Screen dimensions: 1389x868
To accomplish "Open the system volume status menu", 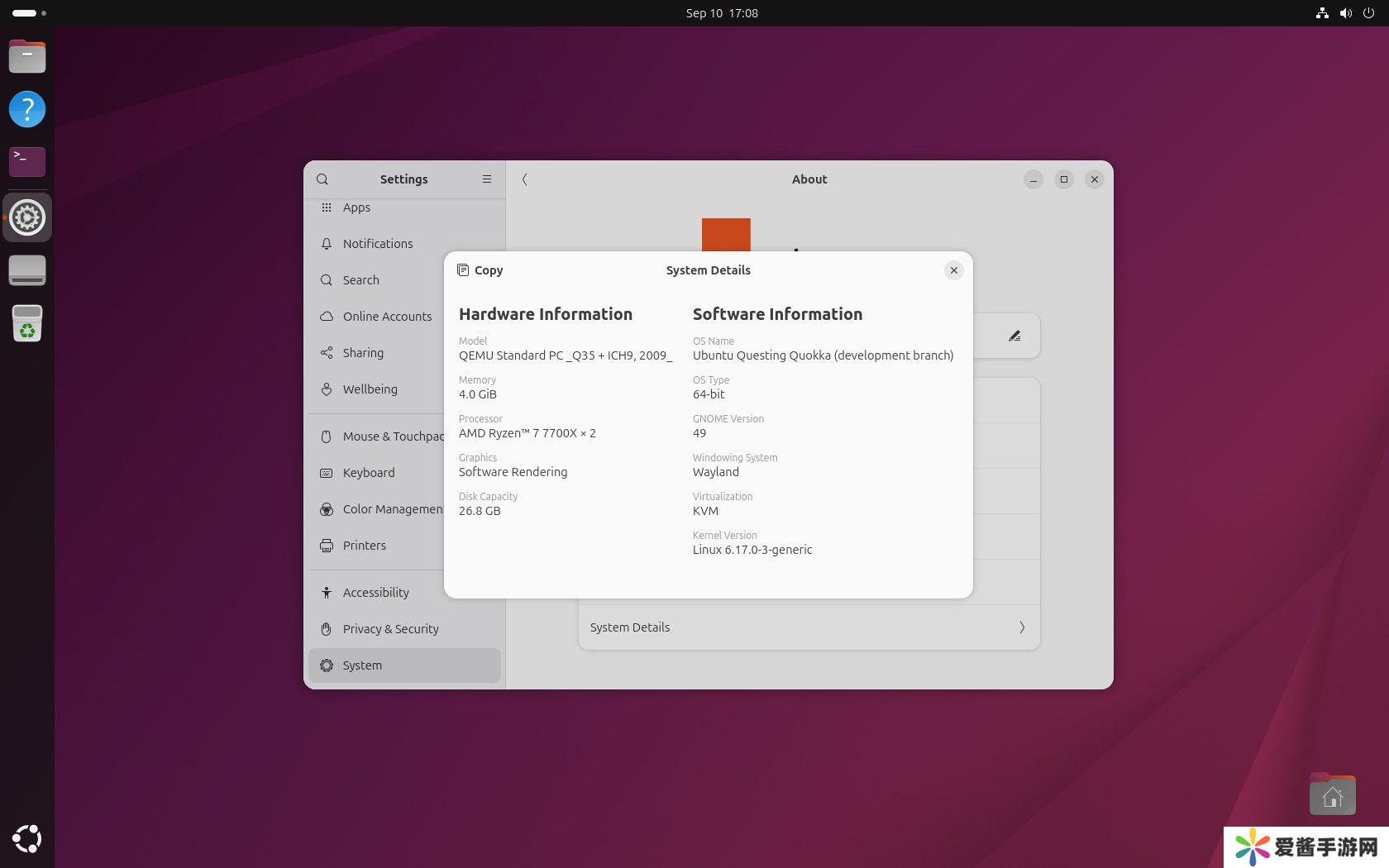I will coord(1345,13).
